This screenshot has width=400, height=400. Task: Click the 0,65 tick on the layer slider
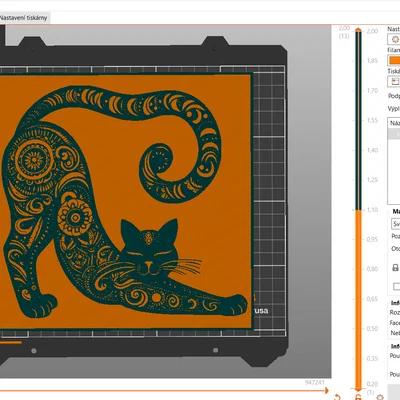pyautogui.click(x=372, y=299)
